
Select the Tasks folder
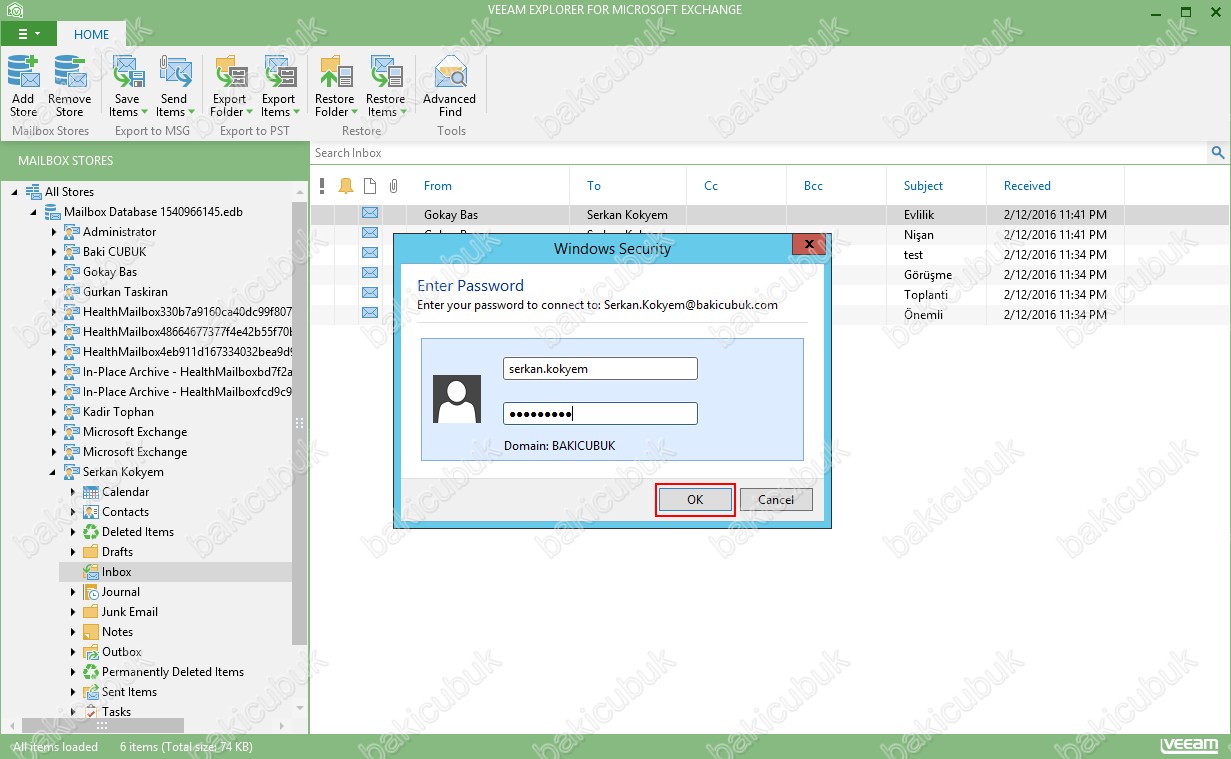[116, 712]
